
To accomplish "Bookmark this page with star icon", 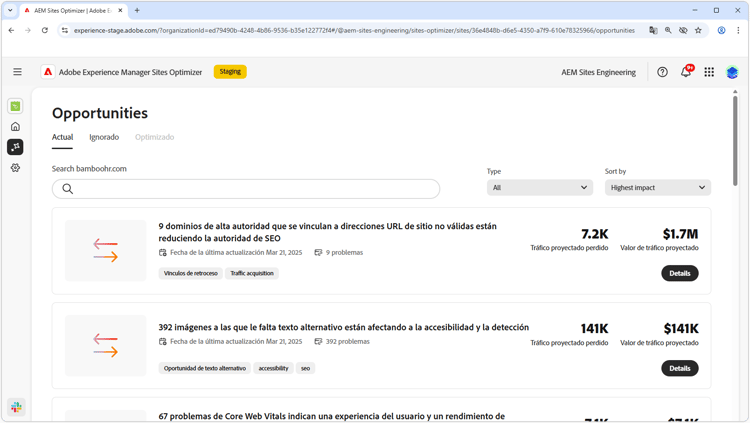I will (x=698, y=30).
